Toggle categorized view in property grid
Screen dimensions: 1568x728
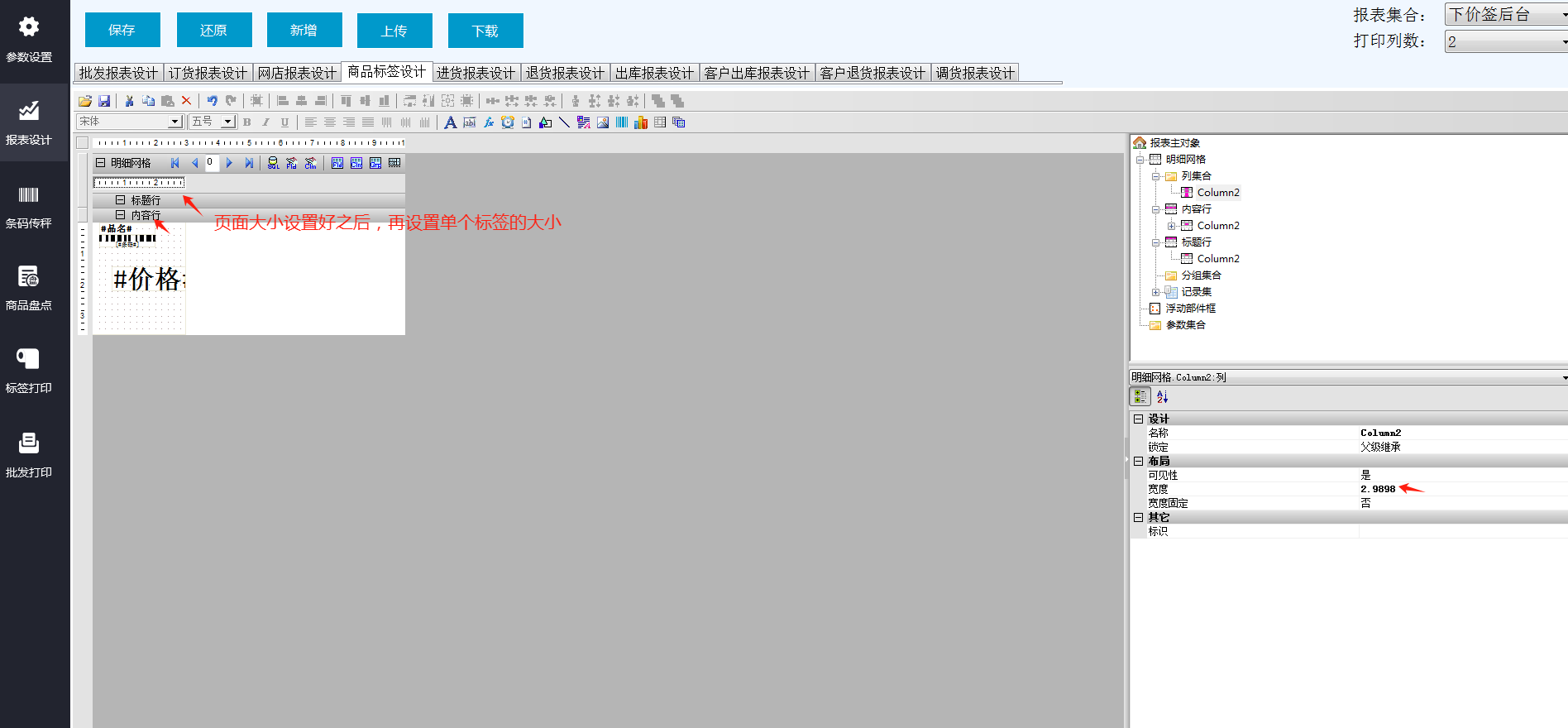click(x=1140, y=397)
